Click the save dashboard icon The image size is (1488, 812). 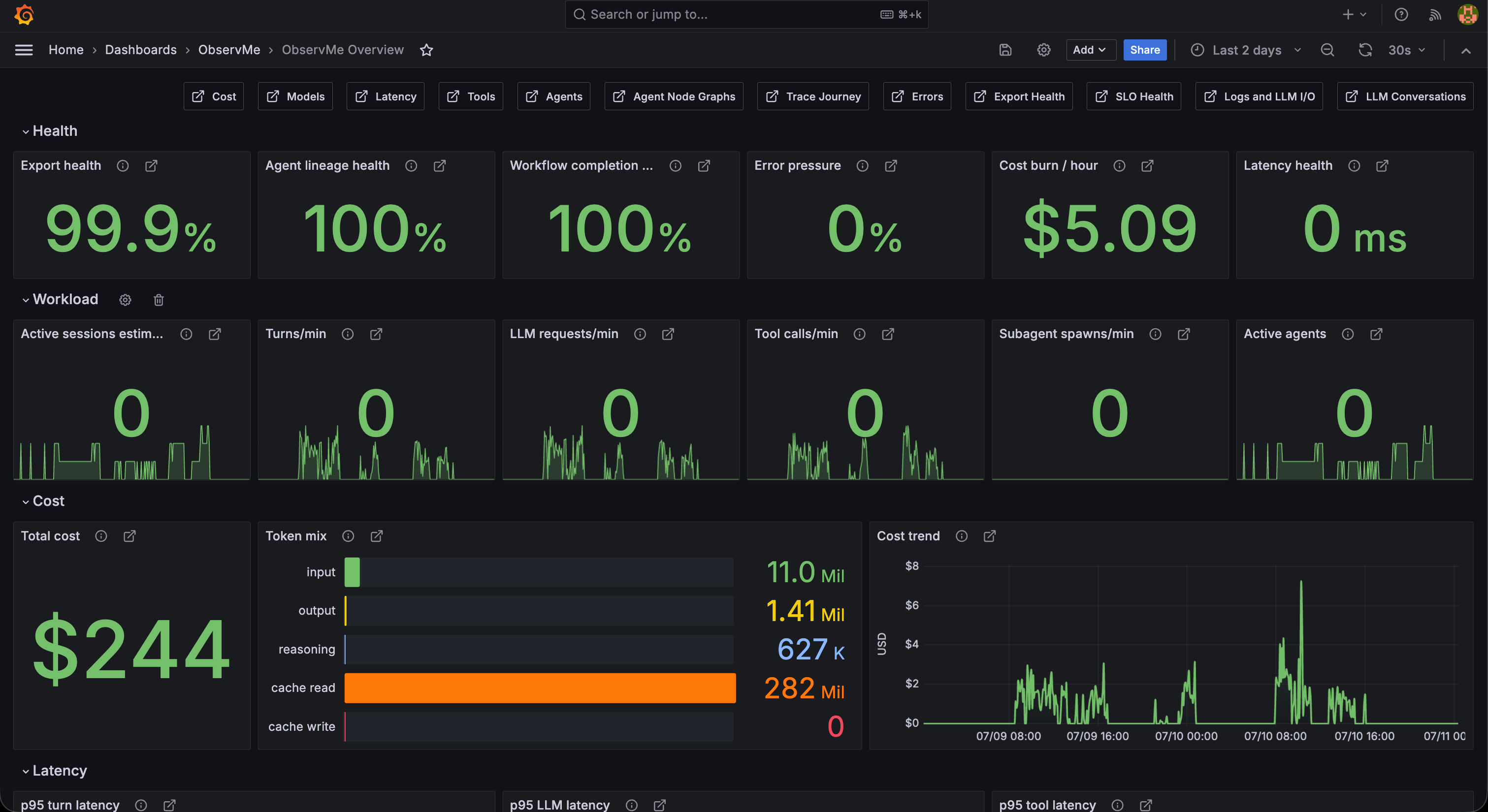click(x=1005, y=50)
